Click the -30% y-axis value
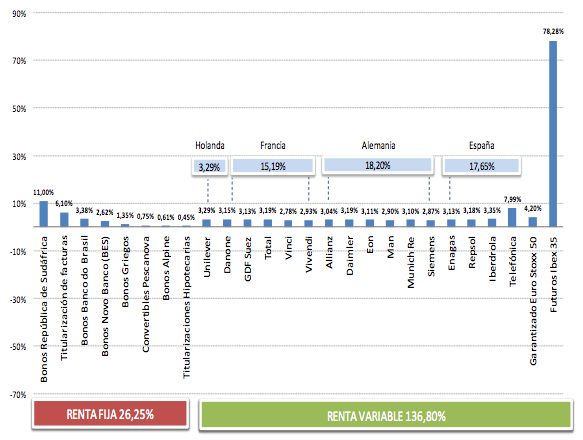 pos(18,299)
